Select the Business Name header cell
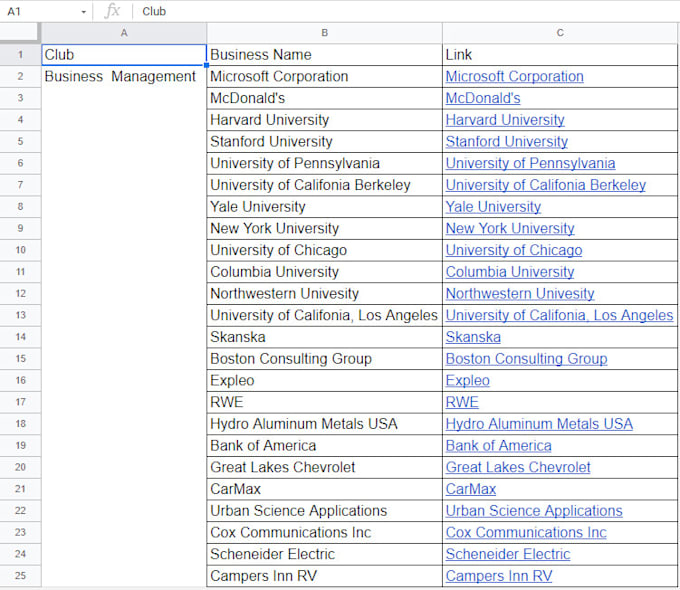 pyautogui.click(x=324, y=55)
